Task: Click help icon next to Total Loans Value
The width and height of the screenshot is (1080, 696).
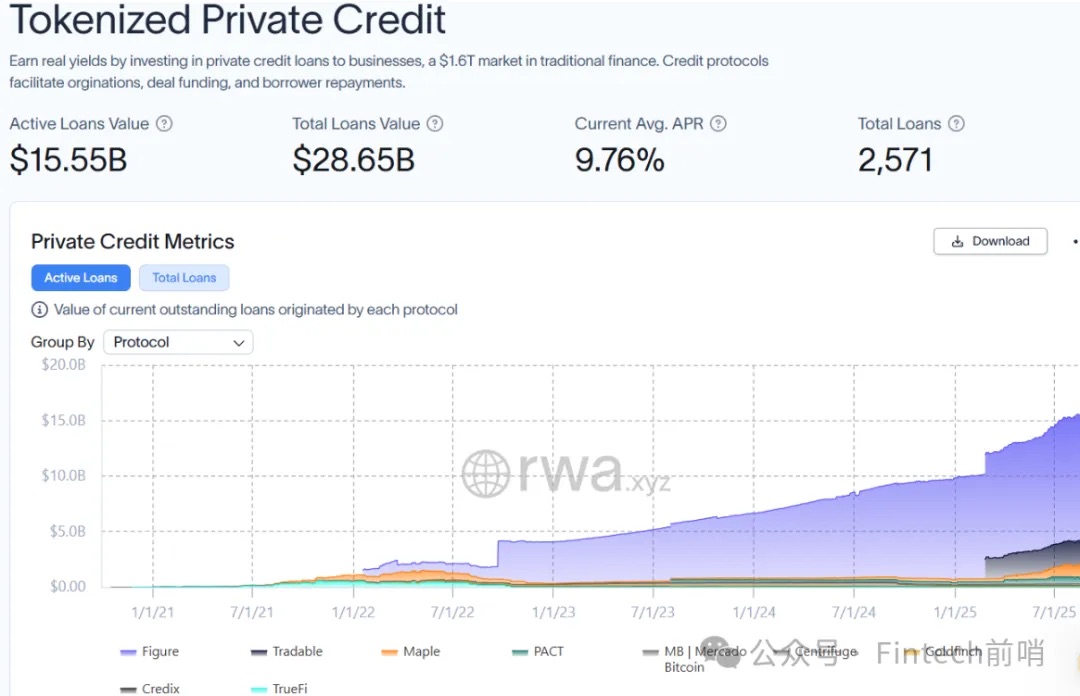Action: (435, 124)
